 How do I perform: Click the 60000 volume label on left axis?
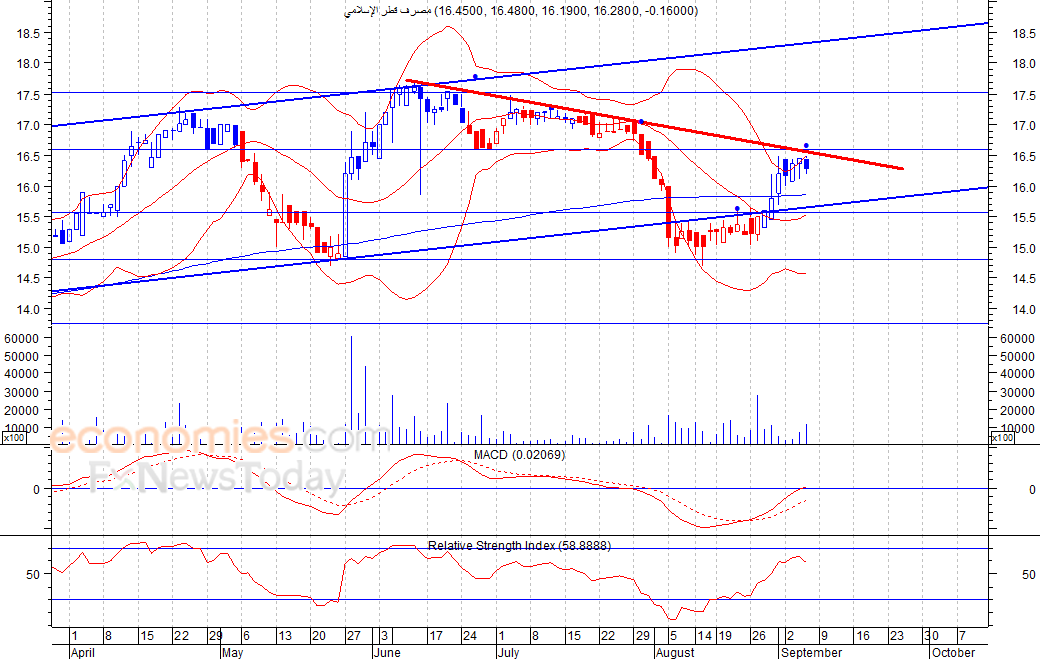tap(22, 338)
